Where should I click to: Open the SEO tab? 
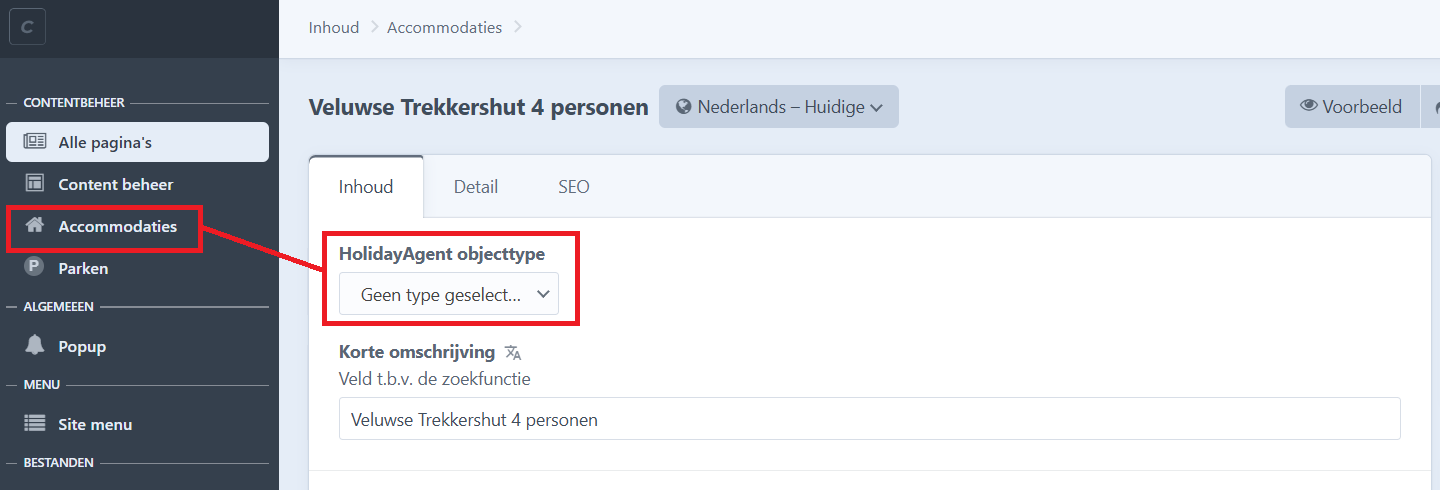point(574,187)
